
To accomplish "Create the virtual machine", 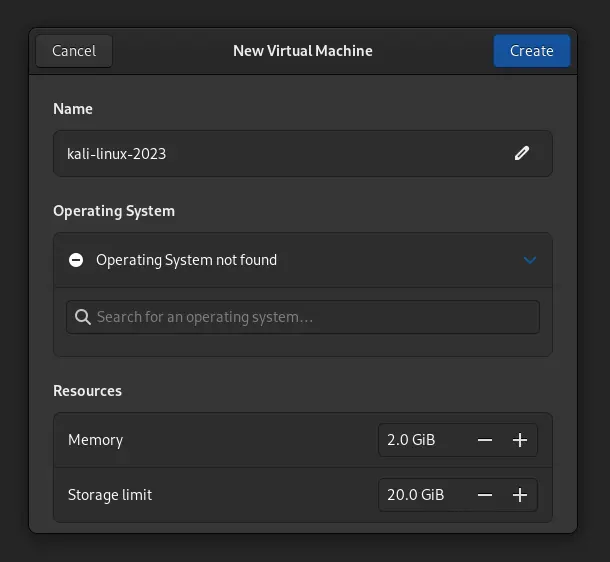I will 532,51.
